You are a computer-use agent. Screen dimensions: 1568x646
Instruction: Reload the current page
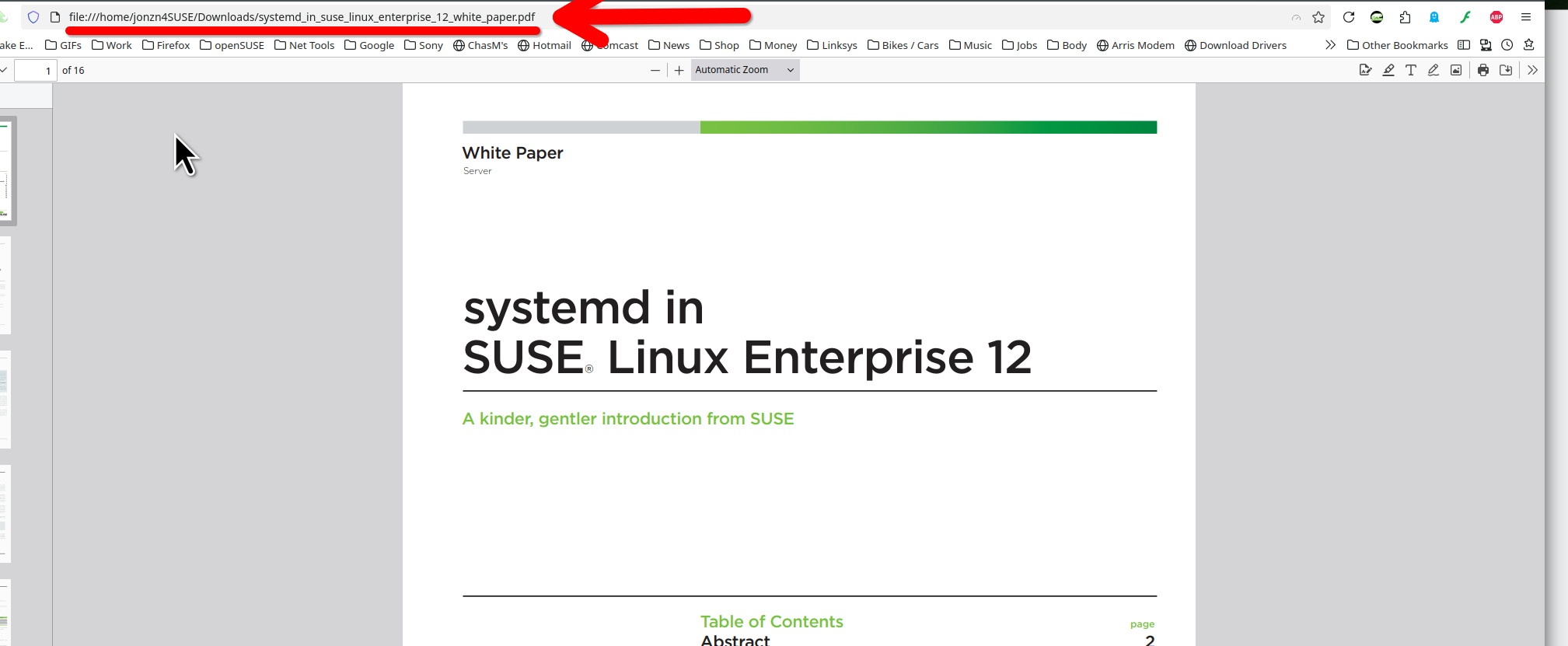1349,17
